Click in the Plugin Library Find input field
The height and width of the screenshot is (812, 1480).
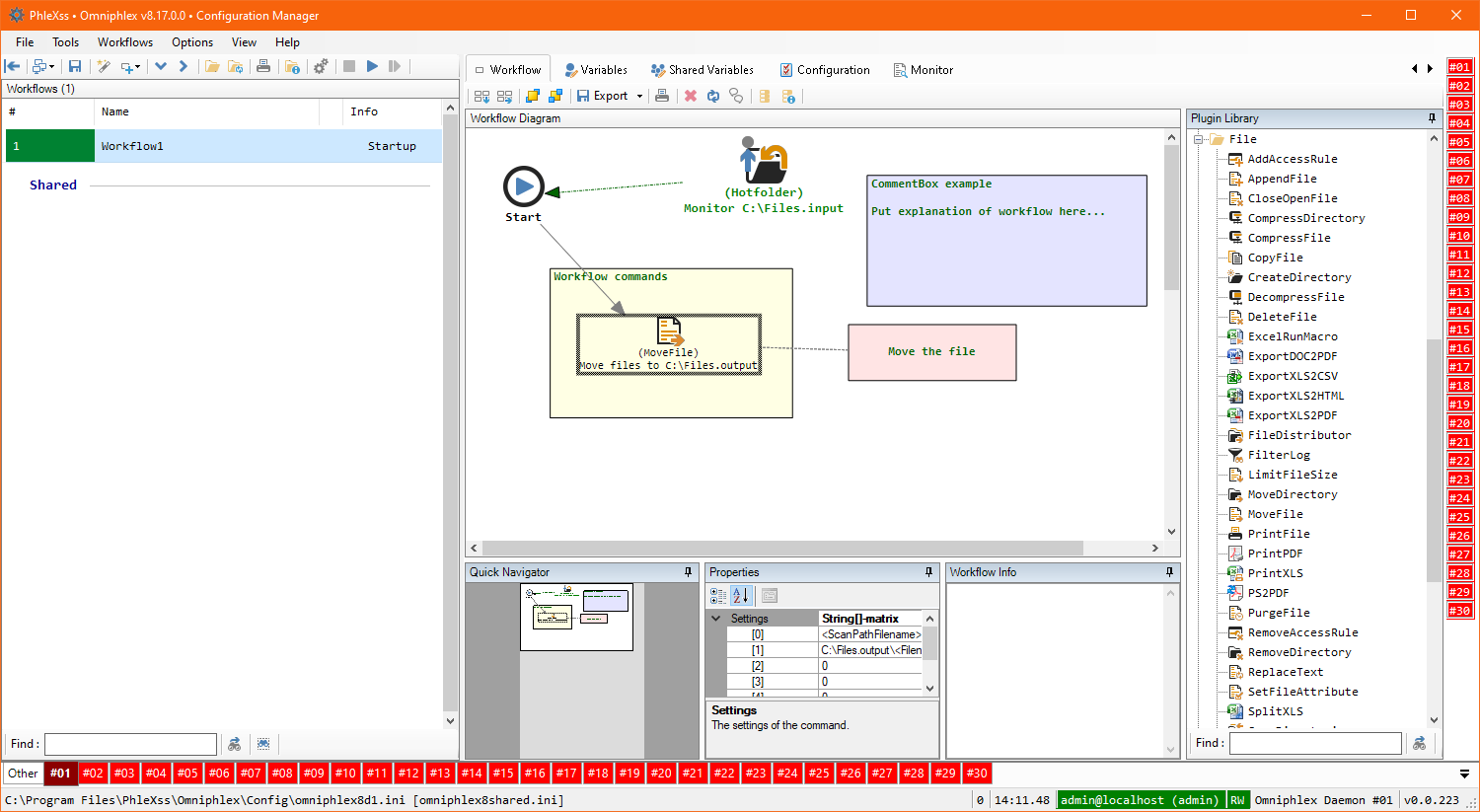(x=1315, y=743)
